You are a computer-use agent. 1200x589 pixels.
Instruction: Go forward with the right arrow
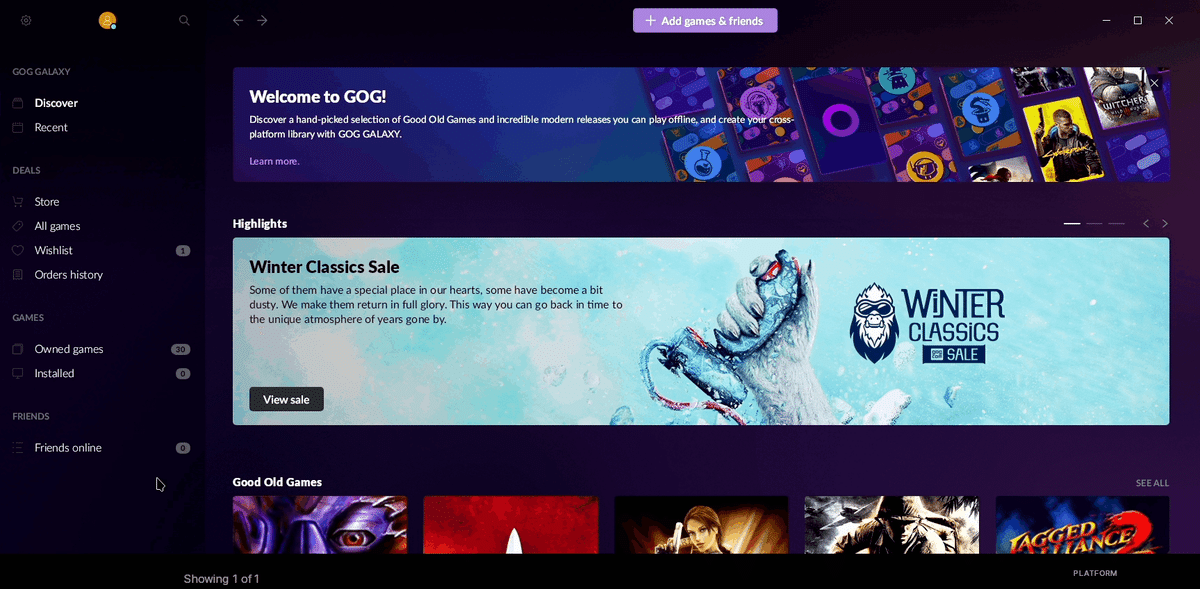pos(262,20)
